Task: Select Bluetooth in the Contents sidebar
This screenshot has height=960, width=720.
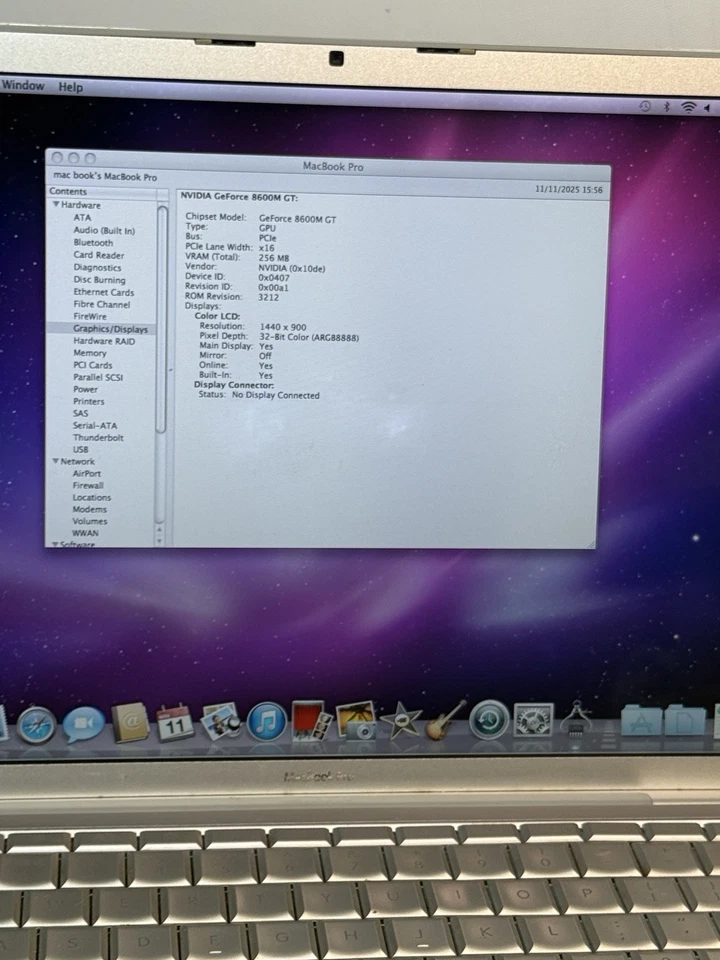Action: [93, 242]
